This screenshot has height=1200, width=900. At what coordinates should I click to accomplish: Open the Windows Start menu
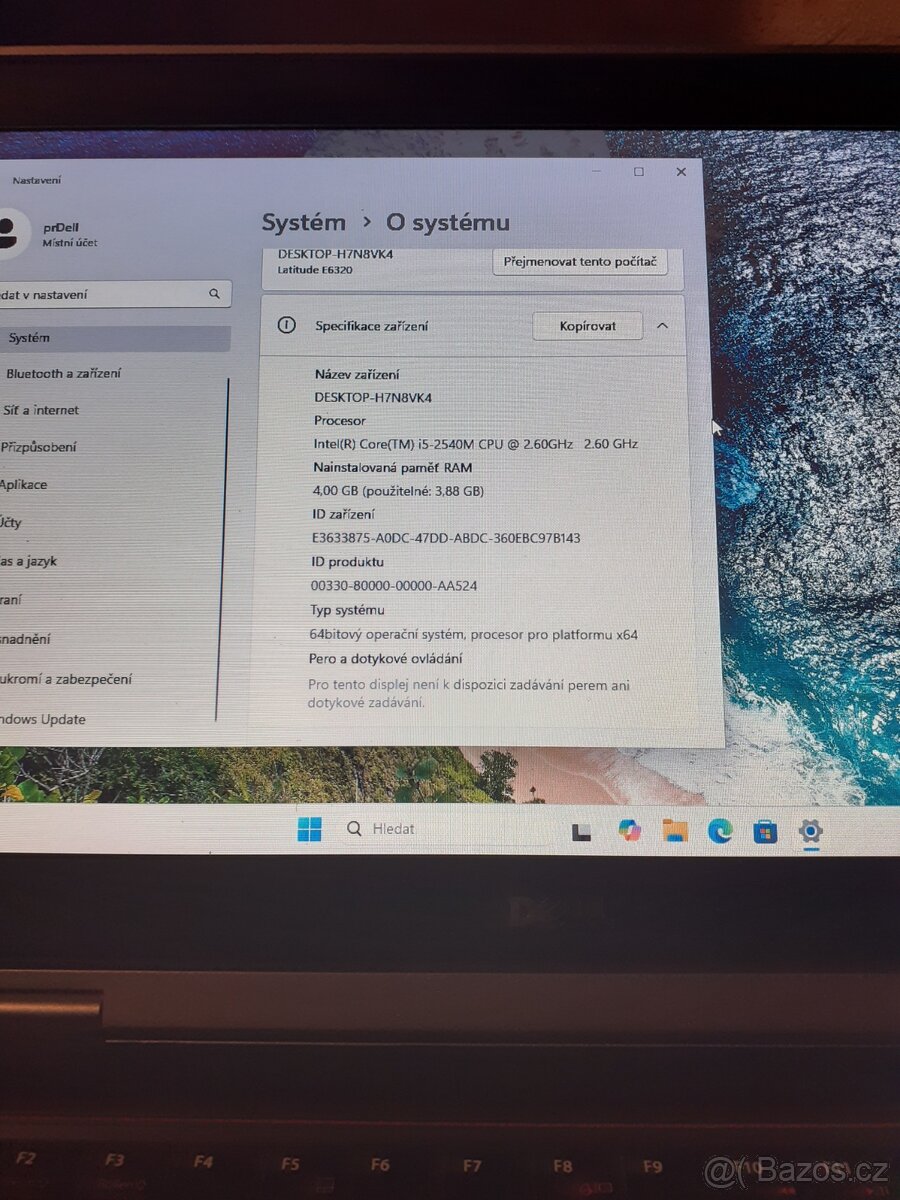310,829
